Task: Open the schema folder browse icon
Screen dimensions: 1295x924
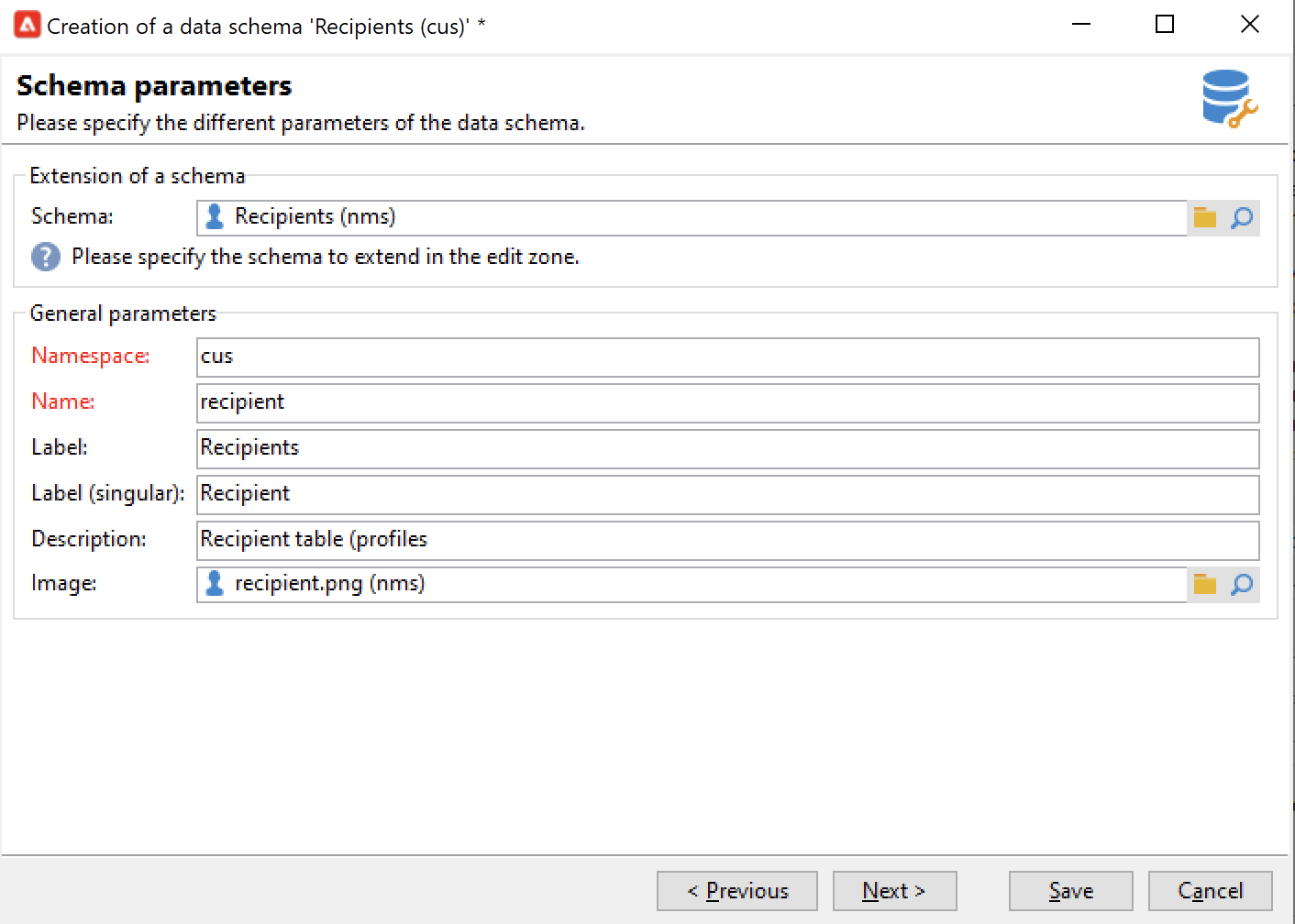Action: 1205,218
